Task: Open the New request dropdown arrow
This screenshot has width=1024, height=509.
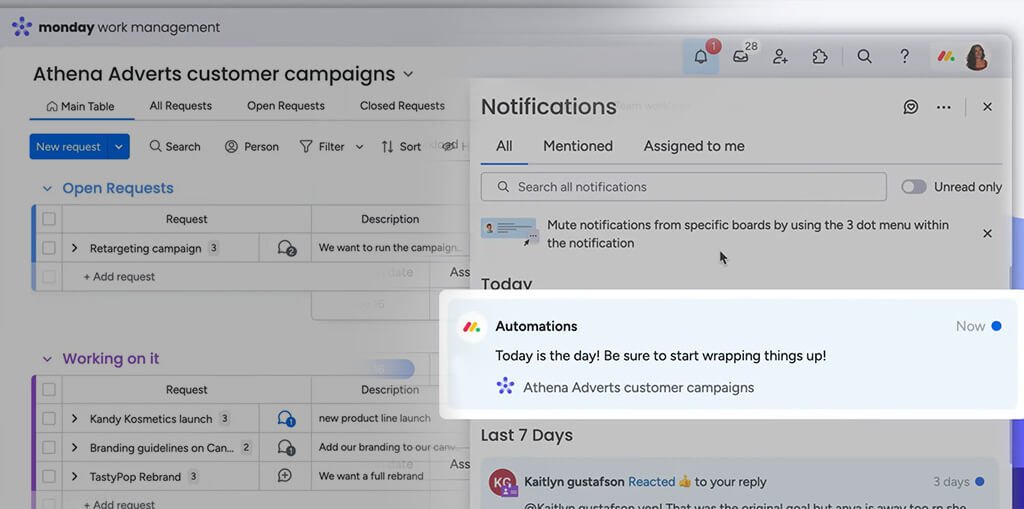Action: click(x=119, y=146)
